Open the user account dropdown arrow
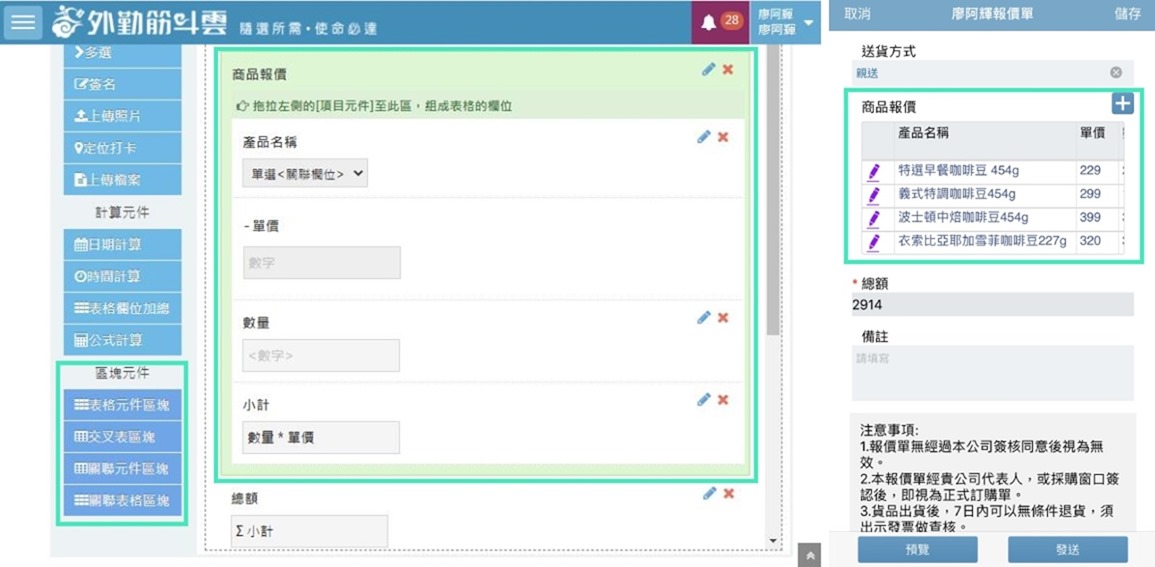Screen dimensions: 1155x567 (808, 23)
